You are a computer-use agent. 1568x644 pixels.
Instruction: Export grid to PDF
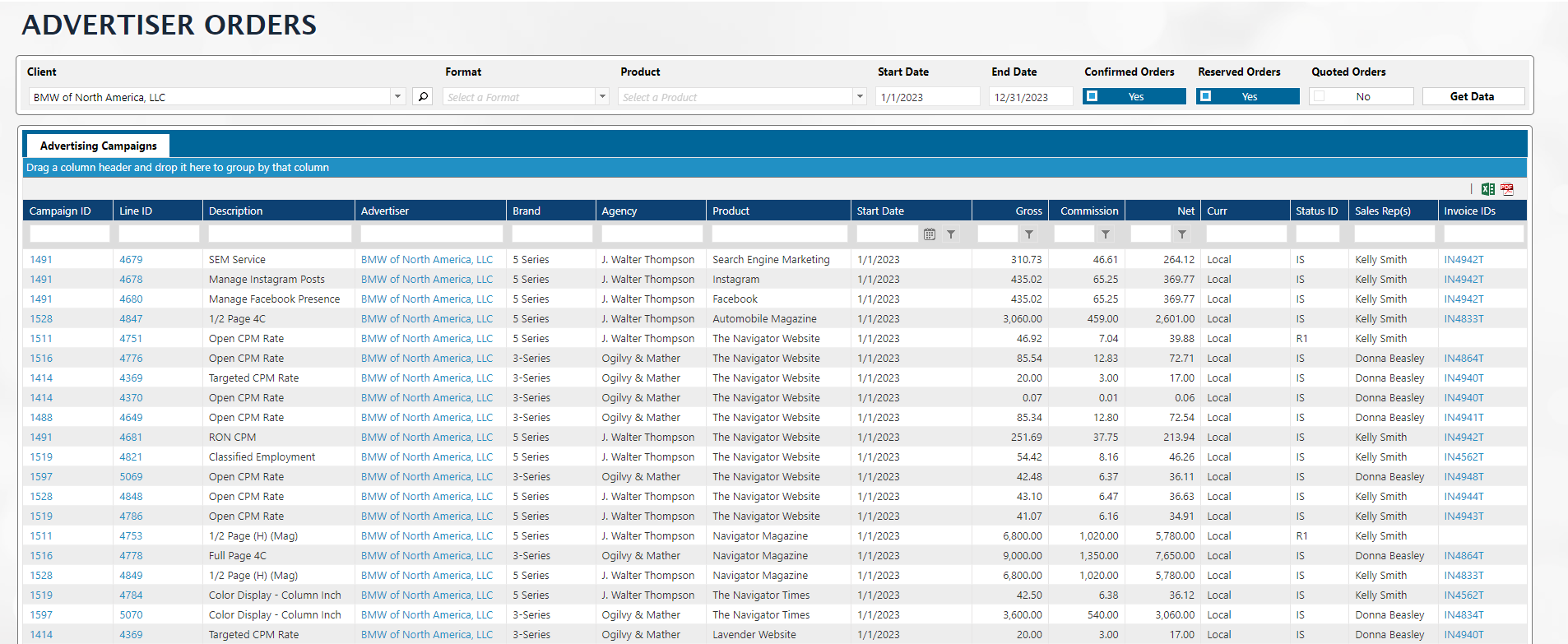[1507, 189]
